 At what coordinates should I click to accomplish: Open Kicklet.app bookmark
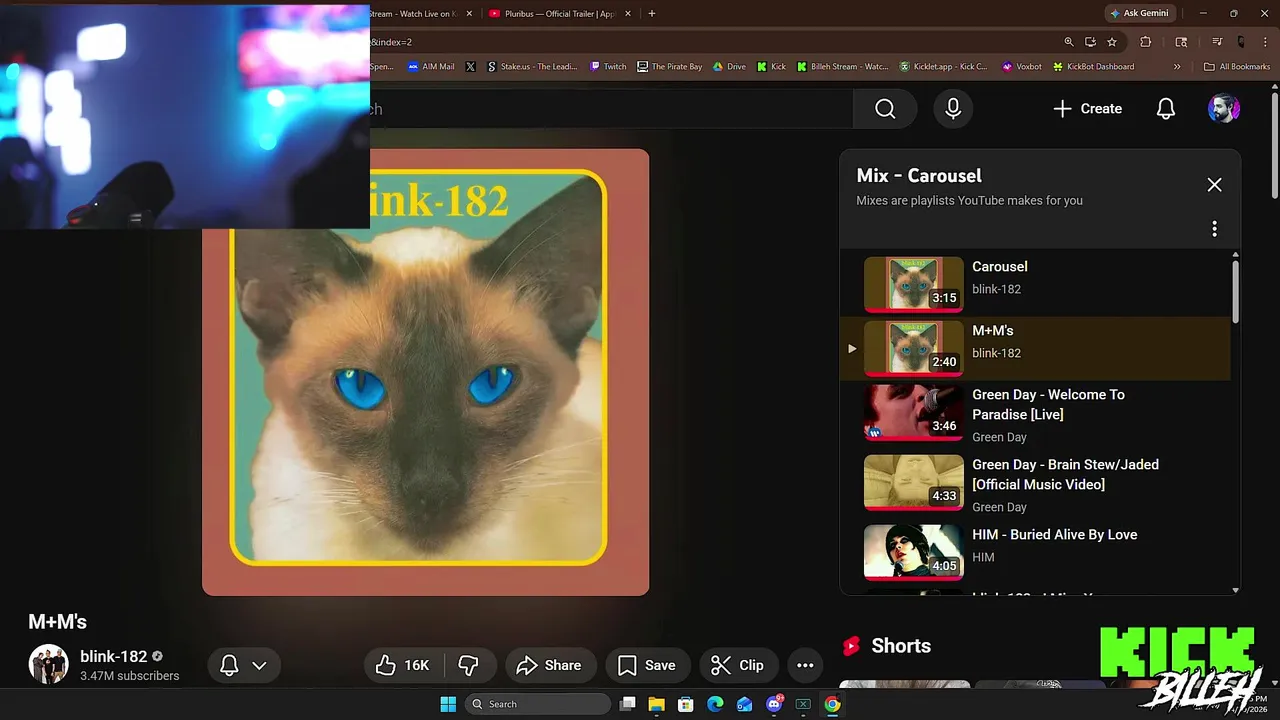click(x=943, y=67)
